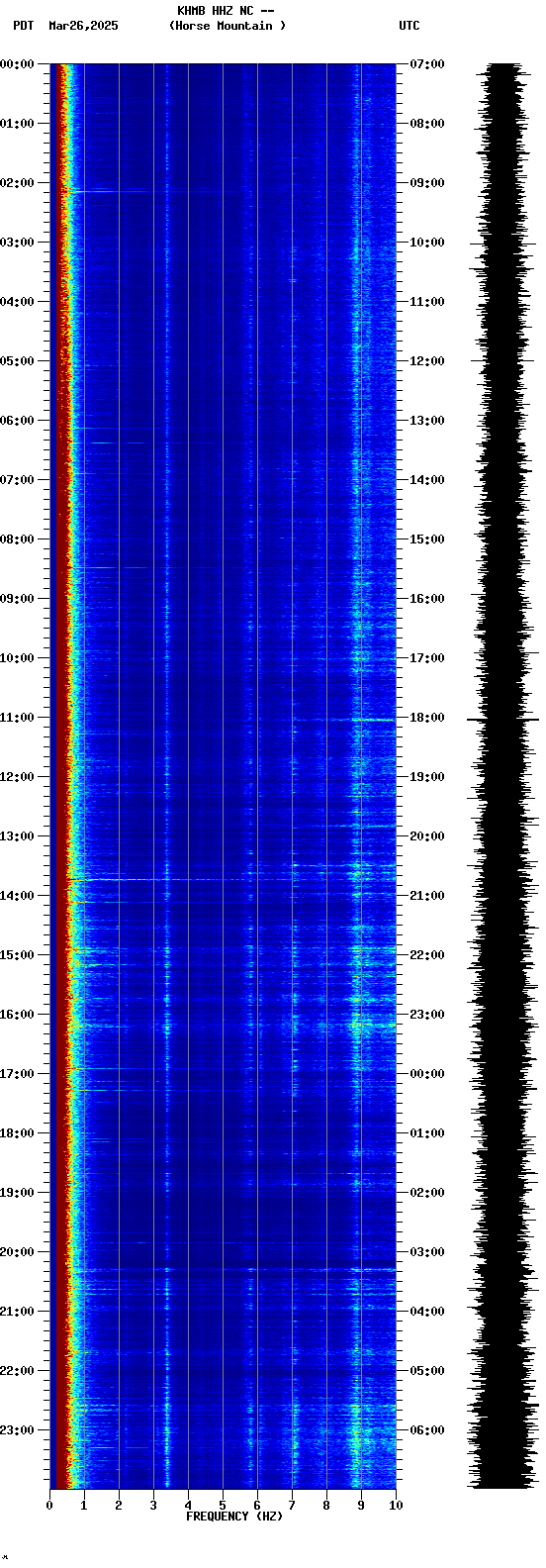Click the PDT time label '23:00'
The width and height of the screenshot is (546, 1568).
(x=18, y=1430)
